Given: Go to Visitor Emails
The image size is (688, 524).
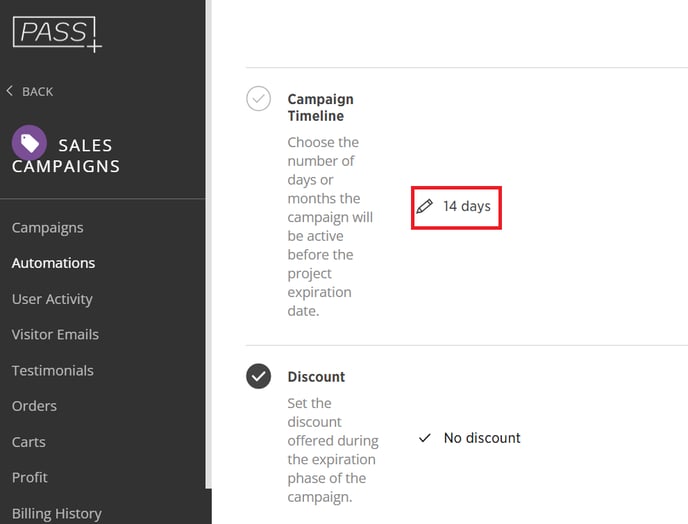Looking at the screenshot, I should [x=55, y=334].
